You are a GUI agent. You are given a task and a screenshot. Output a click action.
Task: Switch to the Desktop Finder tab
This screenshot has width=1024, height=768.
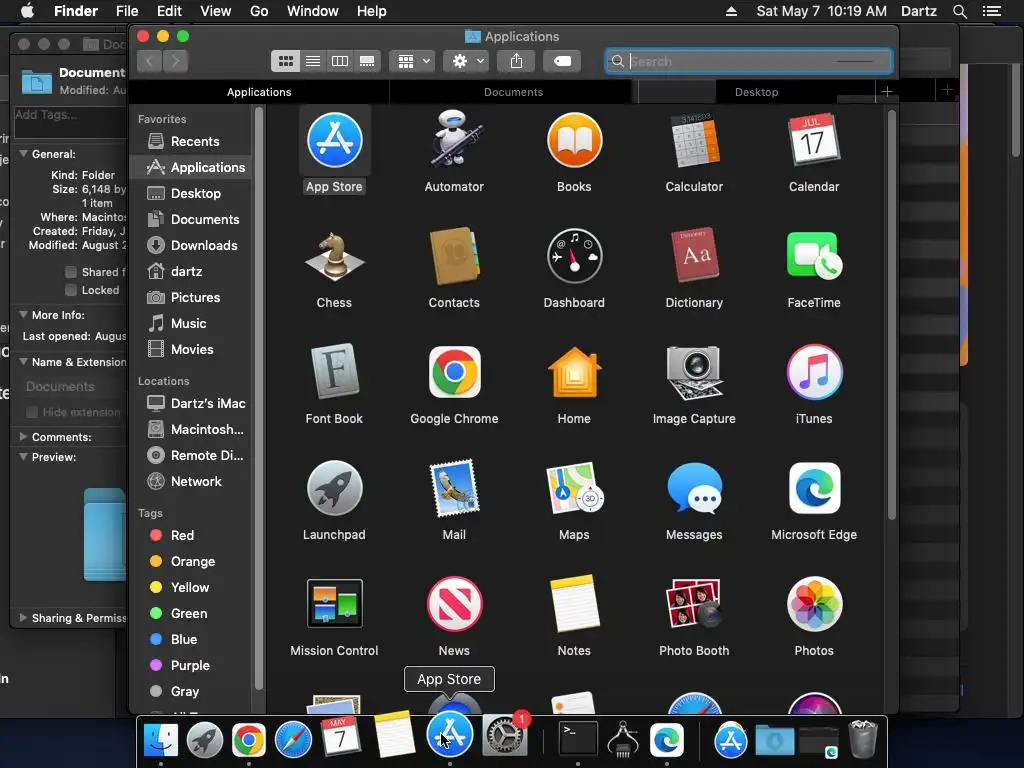click(x=756, y=92)
